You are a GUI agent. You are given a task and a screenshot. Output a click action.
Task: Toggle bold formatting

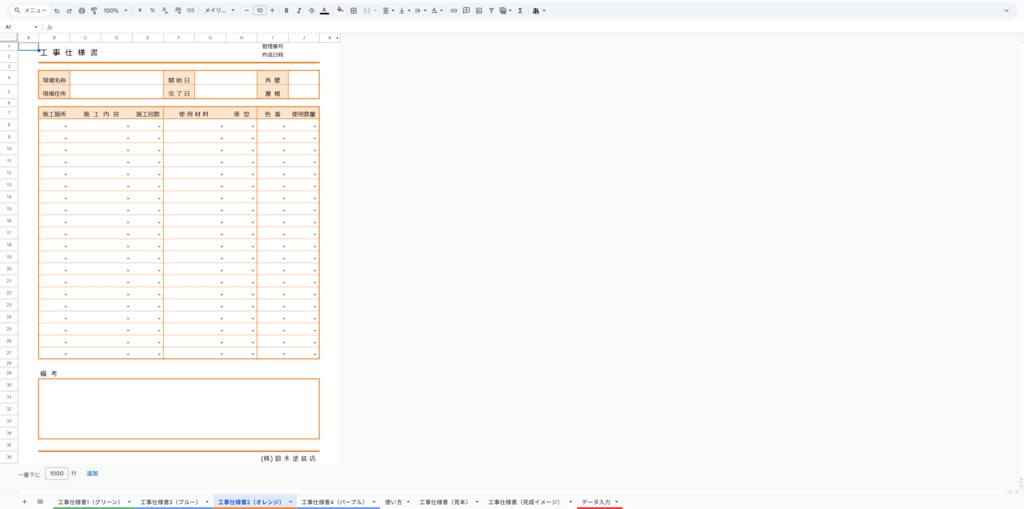286,10
